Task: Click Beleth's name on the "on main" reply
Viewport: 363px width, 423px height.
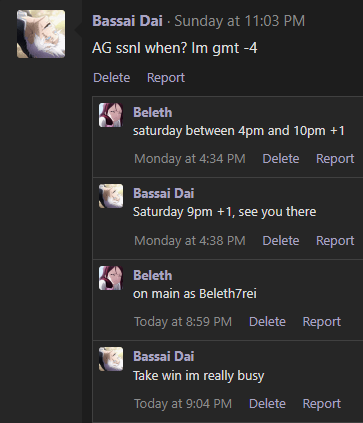Action: [x=153, y=276]
